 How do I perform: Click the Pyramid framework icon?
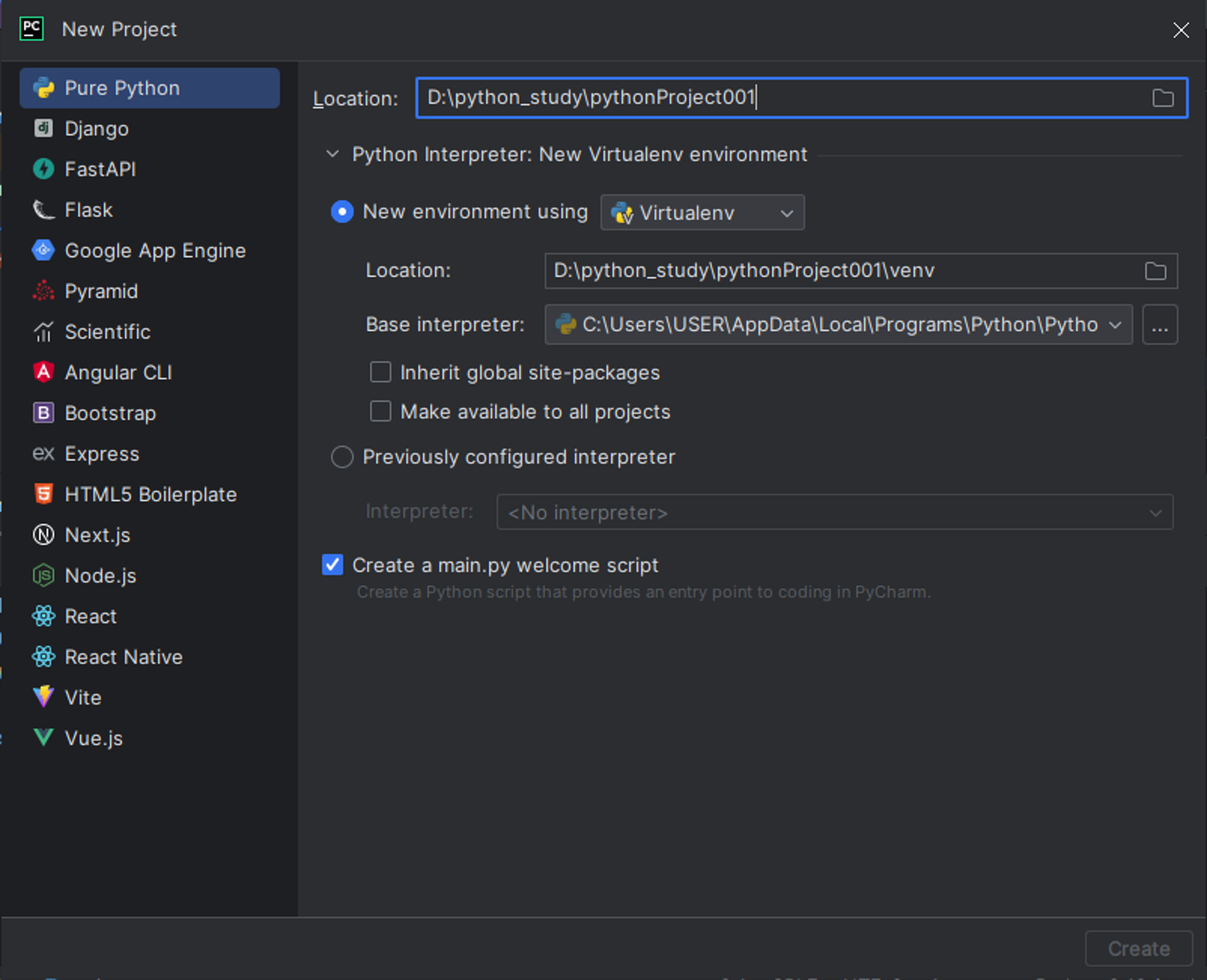[x=43, y=291]
